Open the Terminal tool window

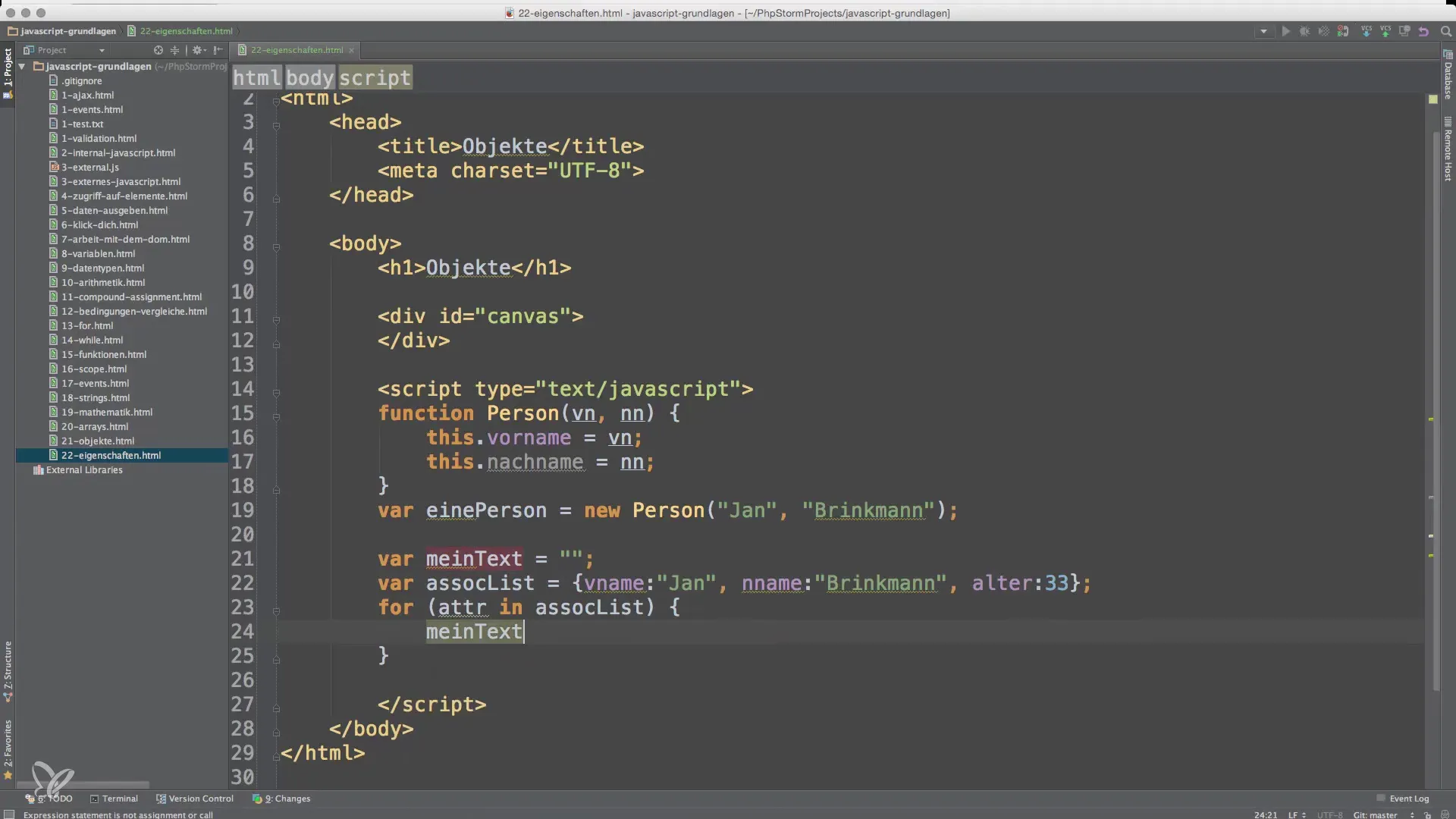(114, 799)
